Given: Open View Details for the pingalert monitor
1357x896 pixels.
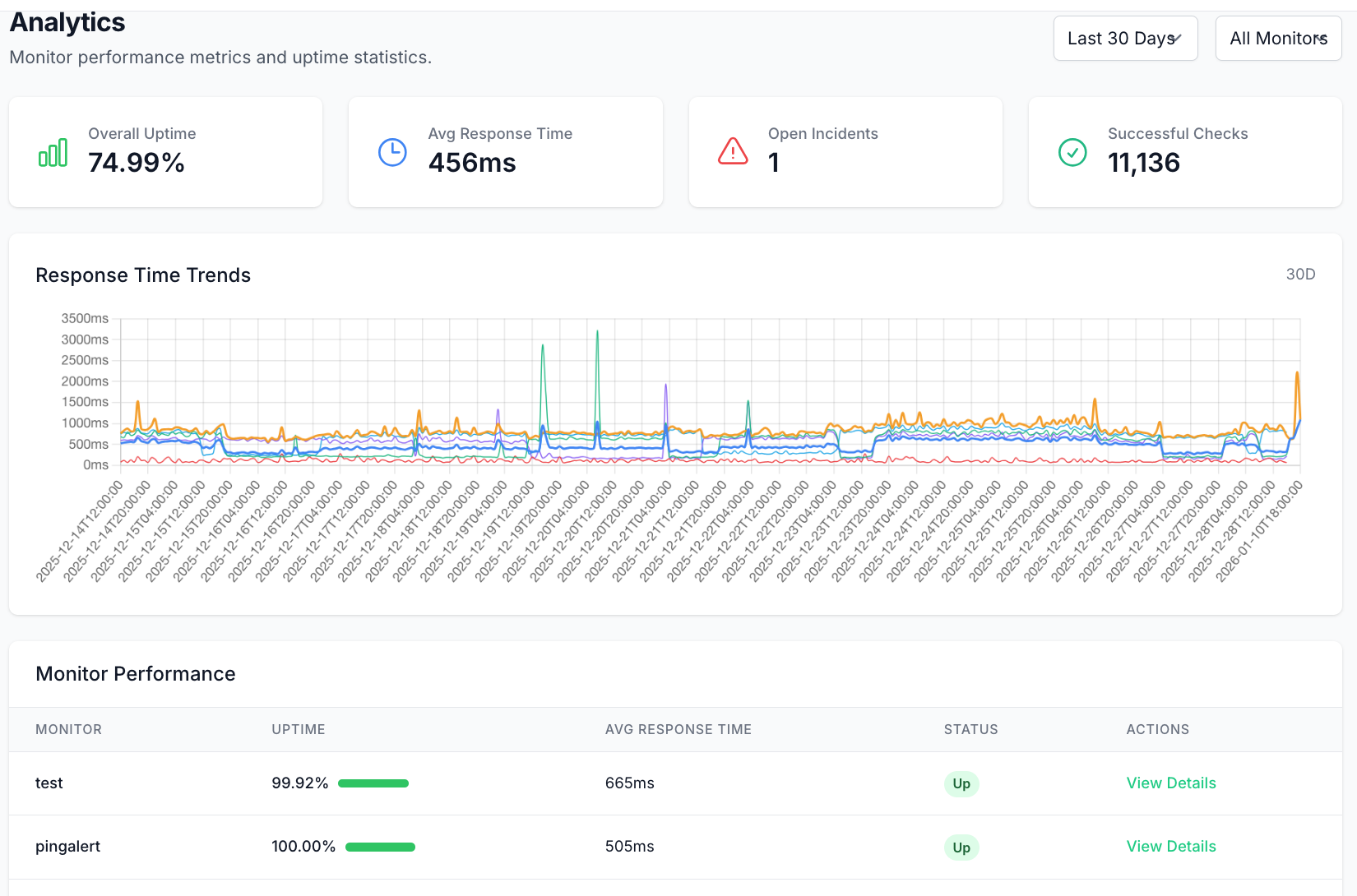Looking at the screenshot, I should pos(1171,847).
